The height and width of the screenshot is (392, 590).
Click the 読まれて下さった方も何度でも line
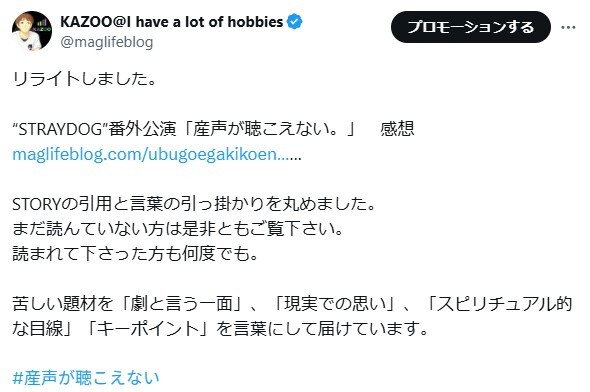coord(135,254)
